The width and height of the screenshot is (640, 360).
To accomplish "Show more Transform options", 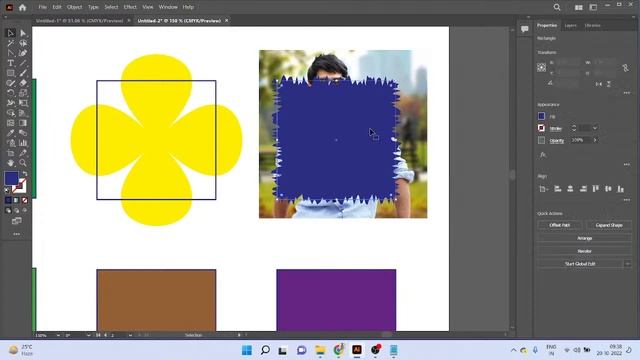I will 627,93.
